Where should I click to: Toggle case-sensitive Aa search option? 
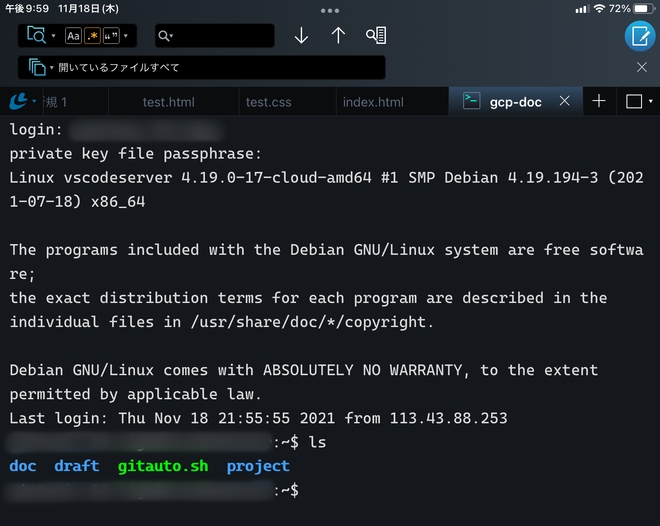click(73, 36)
